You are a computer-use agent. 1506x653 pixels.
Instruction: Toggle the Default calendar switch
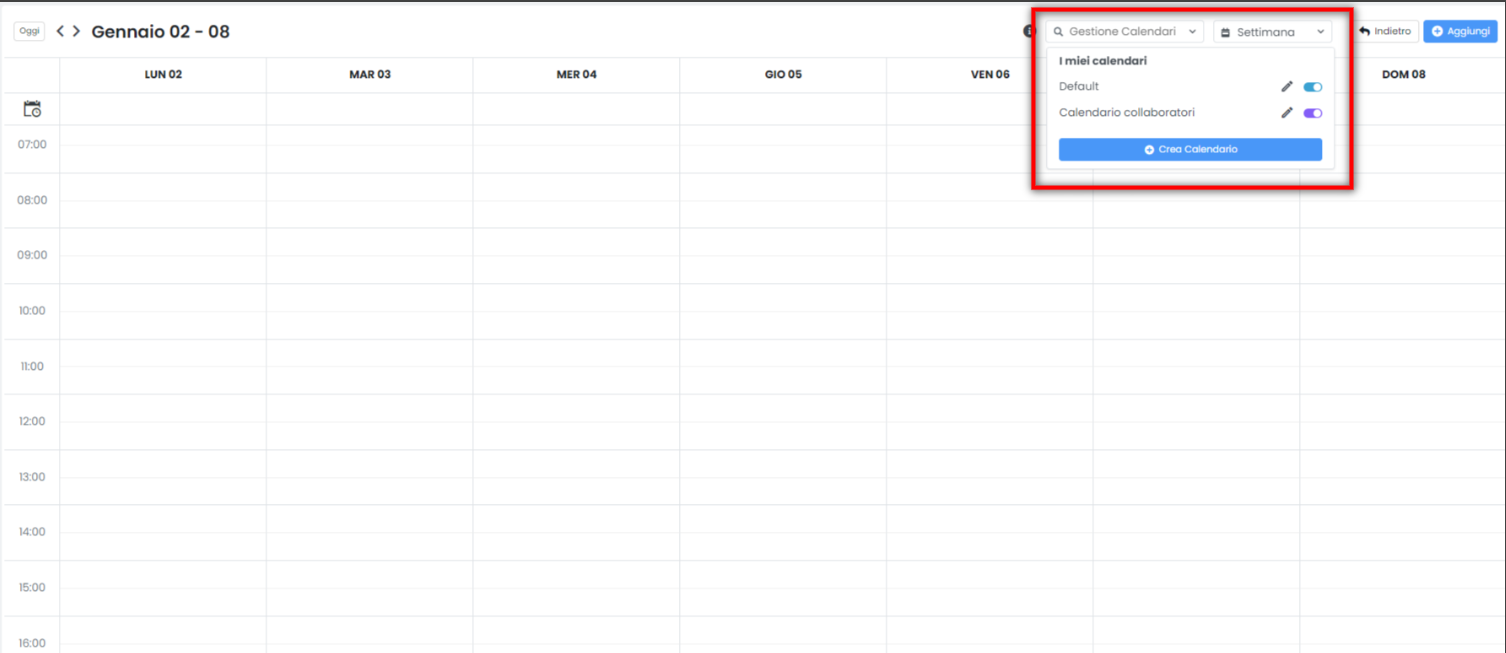1313,87
